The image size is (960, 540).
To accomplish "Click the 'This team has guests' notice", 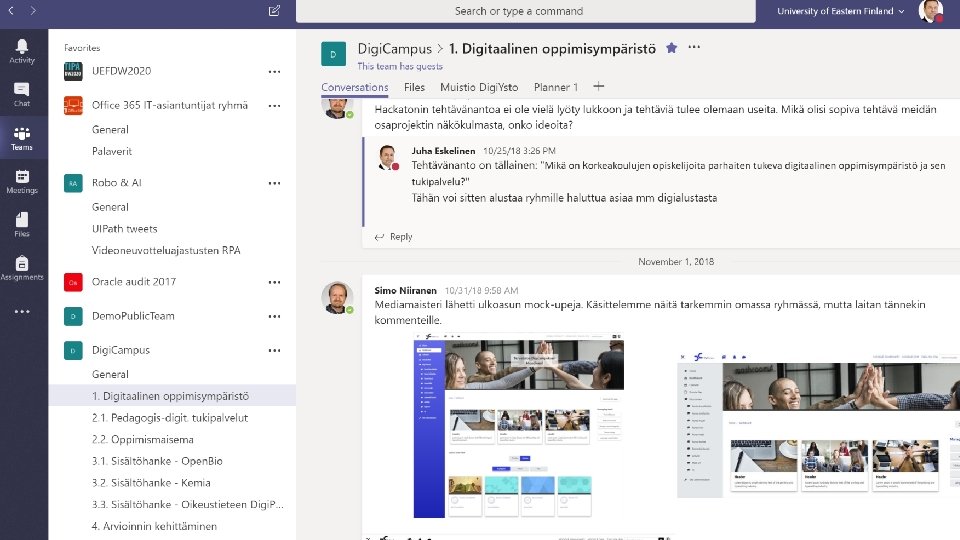I will click(400, 66).
